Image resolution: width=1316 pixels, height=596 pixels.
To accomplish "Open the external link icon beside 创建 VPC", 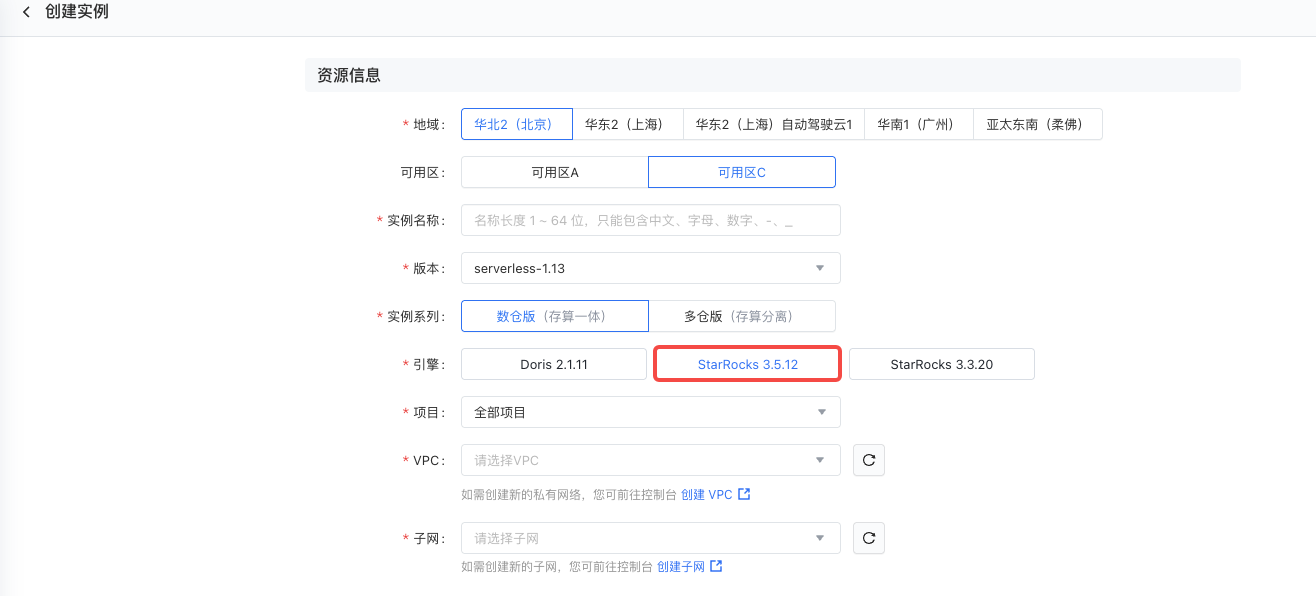I will [x=744, y=494].
